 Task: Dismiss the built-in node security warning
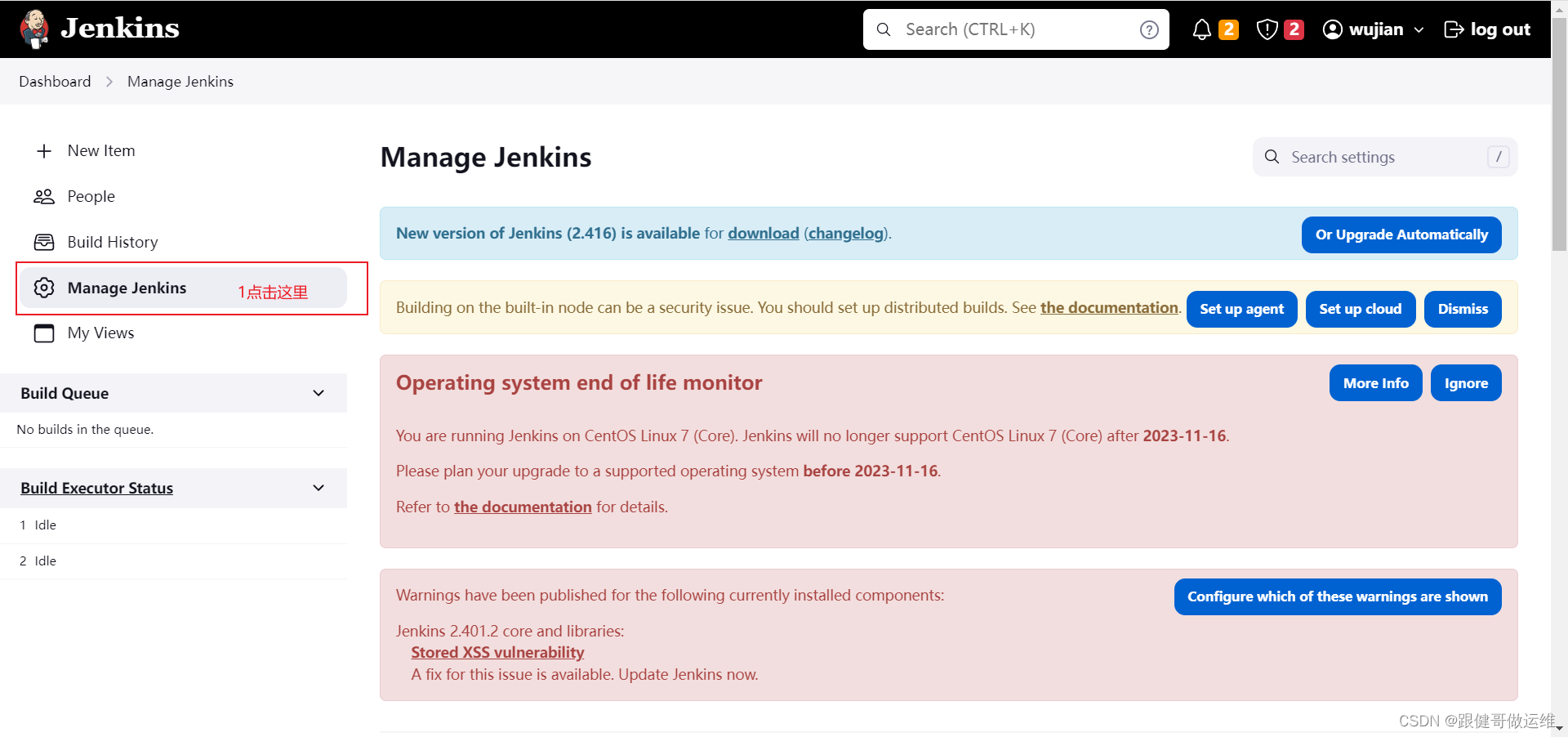tap(1463, 310)
